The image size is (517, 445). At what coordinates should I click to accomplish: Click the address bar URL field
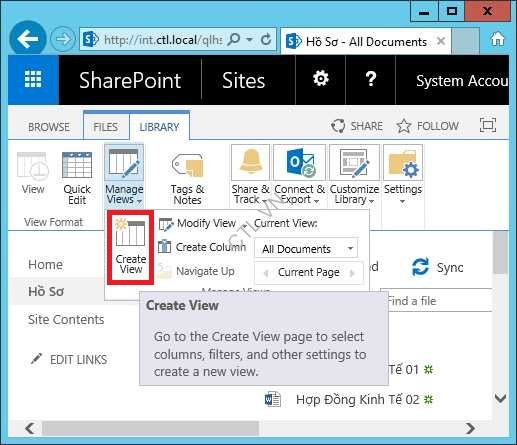(163, 40)
